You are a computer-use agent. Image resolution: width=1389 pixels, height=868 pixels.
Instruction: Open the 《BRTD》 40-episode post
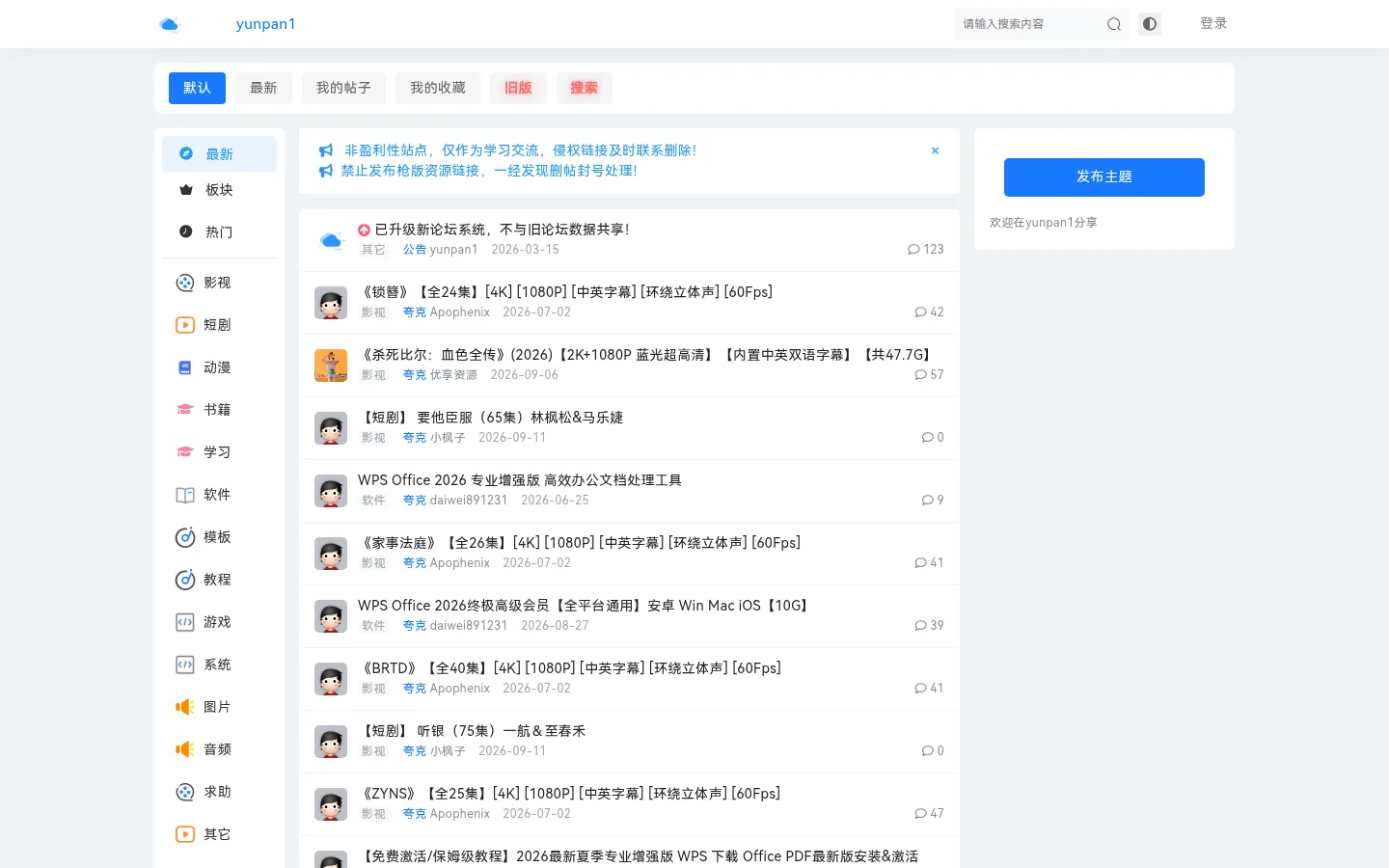(x=569, y=668)
